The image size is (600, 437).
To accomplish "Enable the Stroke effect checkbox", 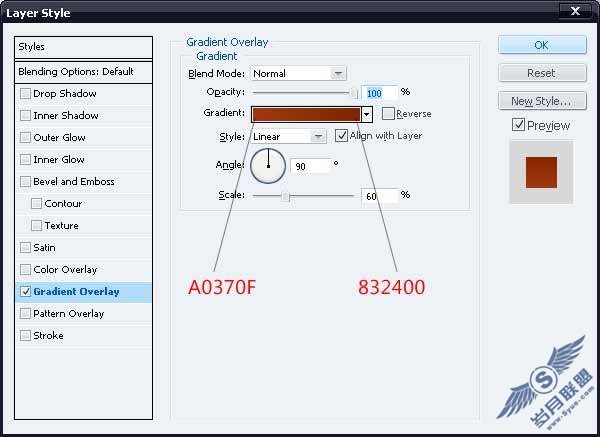I will click(25, 336).
